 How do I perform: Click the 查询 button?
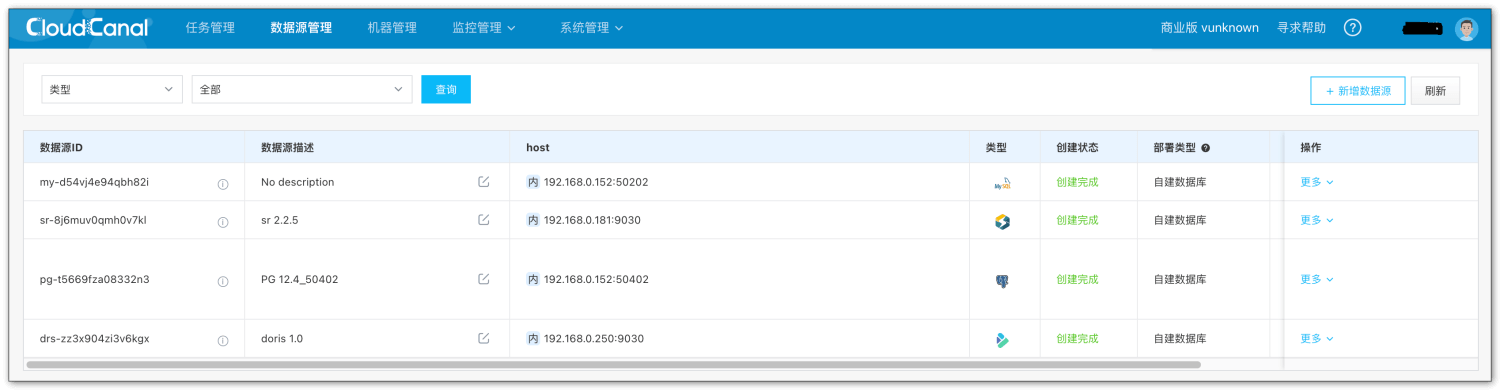pyautogui.click(x=446, y=89)
